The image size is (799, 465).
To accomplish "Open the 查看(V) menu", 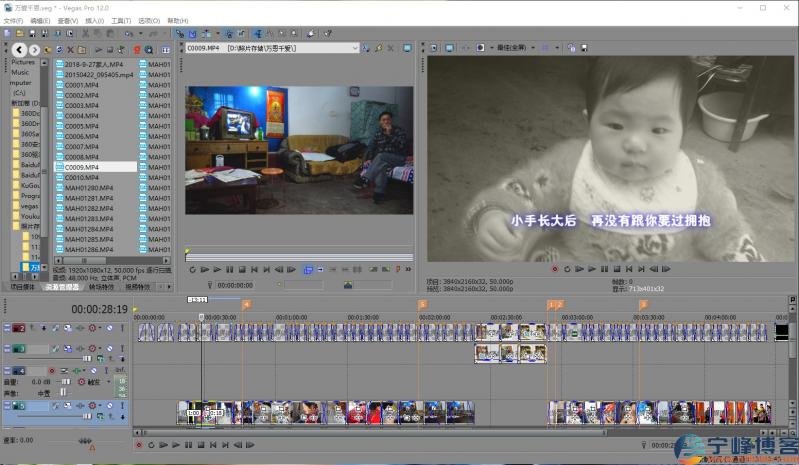I will (68, 21).
